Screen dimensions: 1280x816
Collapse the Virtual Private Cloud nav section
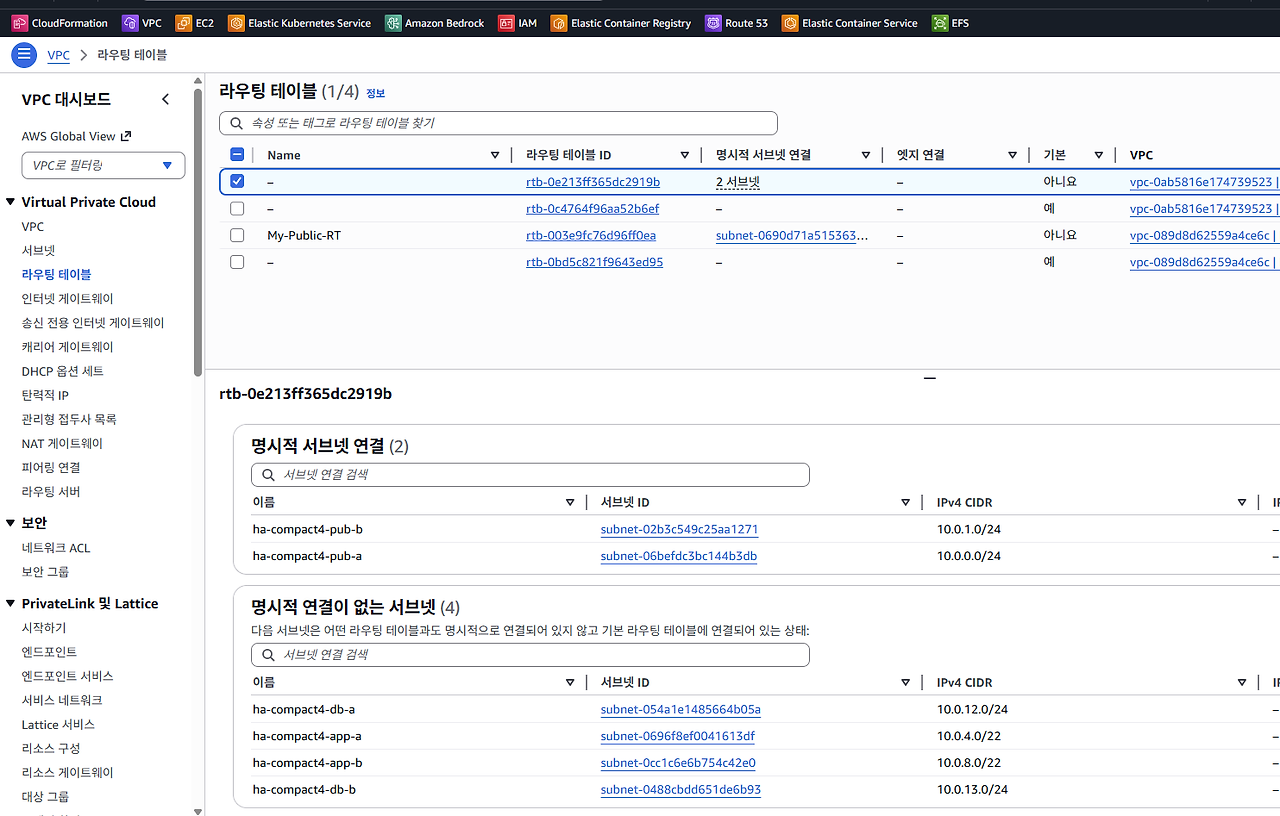11,202
